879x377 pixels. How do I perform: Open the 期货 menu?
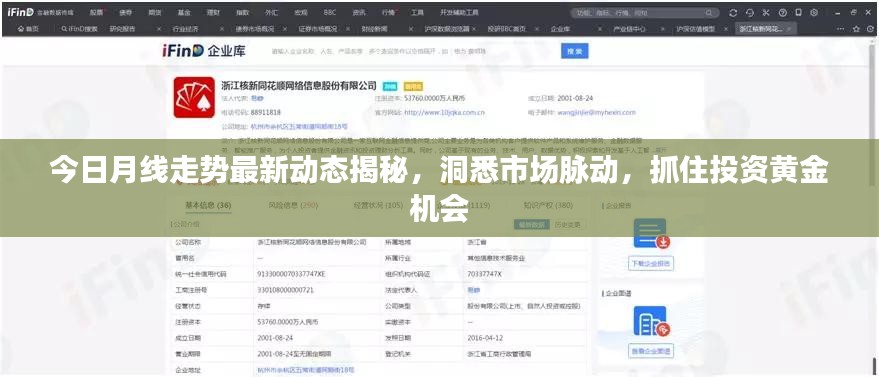pos(155,12)
